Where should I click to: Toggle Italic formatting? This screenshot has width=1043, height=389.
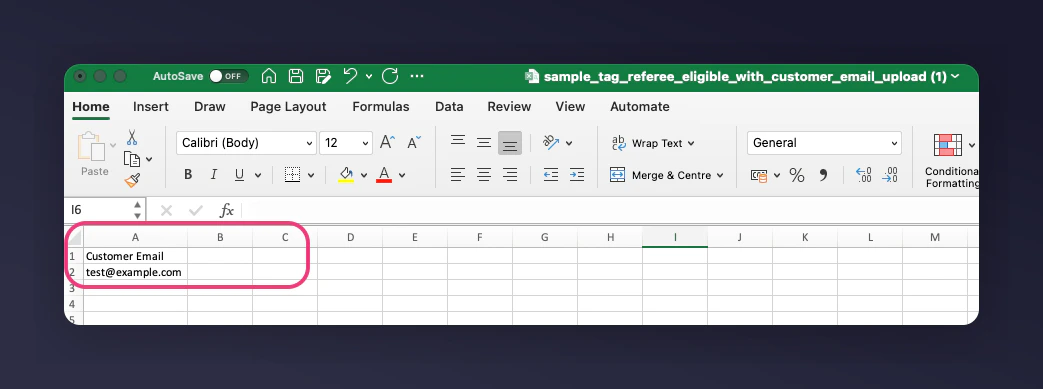coord(214,175)
